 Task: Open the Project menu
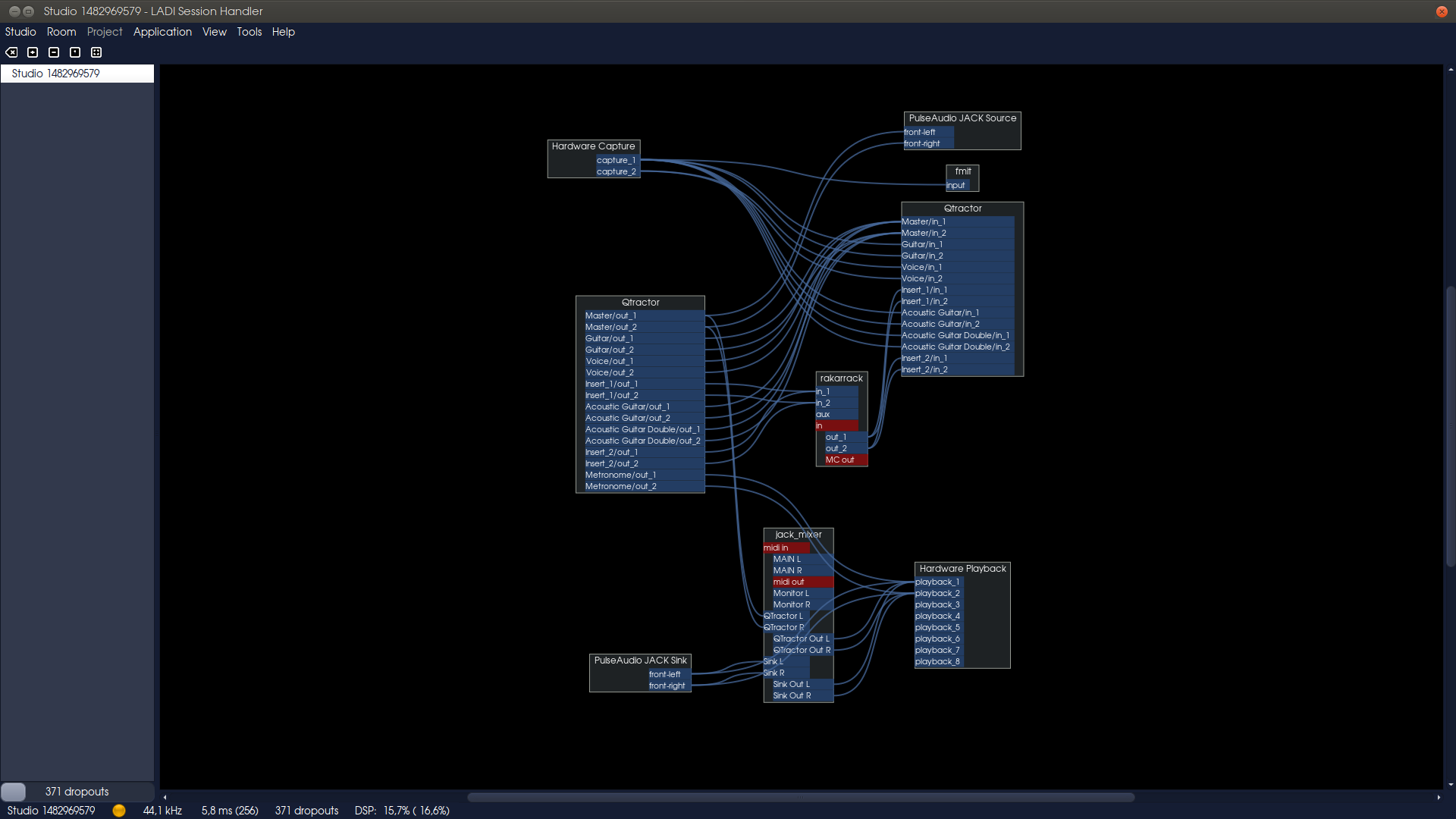pos(105,32)
